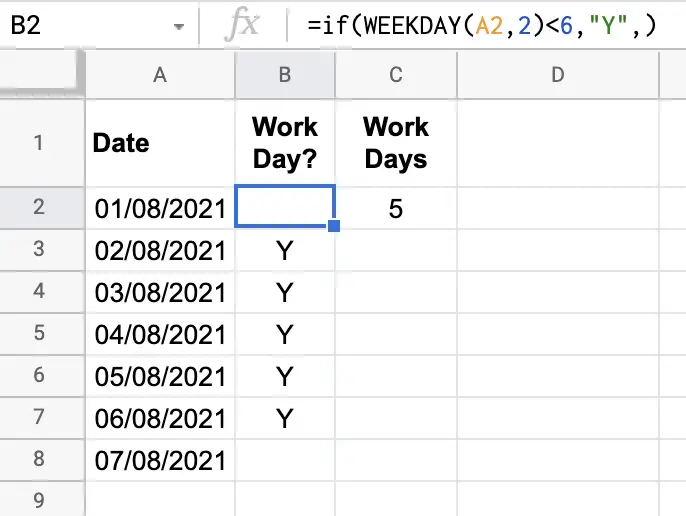
Task: Select the cell with date 04/08/2021
Action: (x=160, y=334)
